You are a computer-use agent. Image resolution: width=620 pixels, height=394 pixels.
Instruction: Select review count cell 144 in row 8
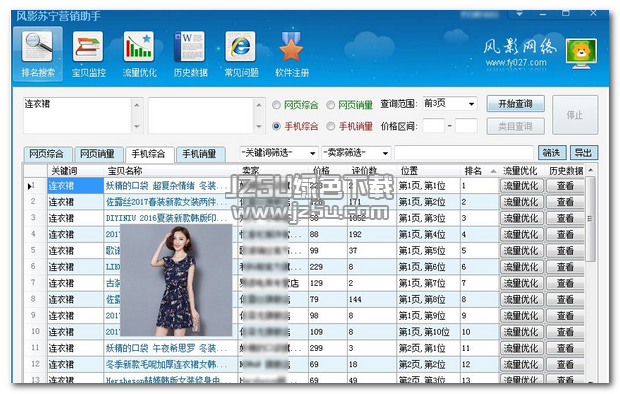tap(372, 299)
